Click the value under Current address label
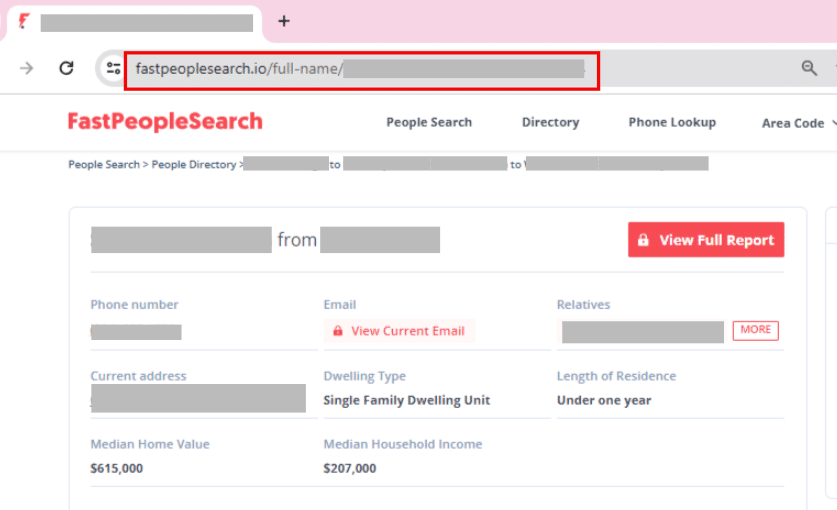Screen dimensions: 837x510 click(x=198, y=398)
